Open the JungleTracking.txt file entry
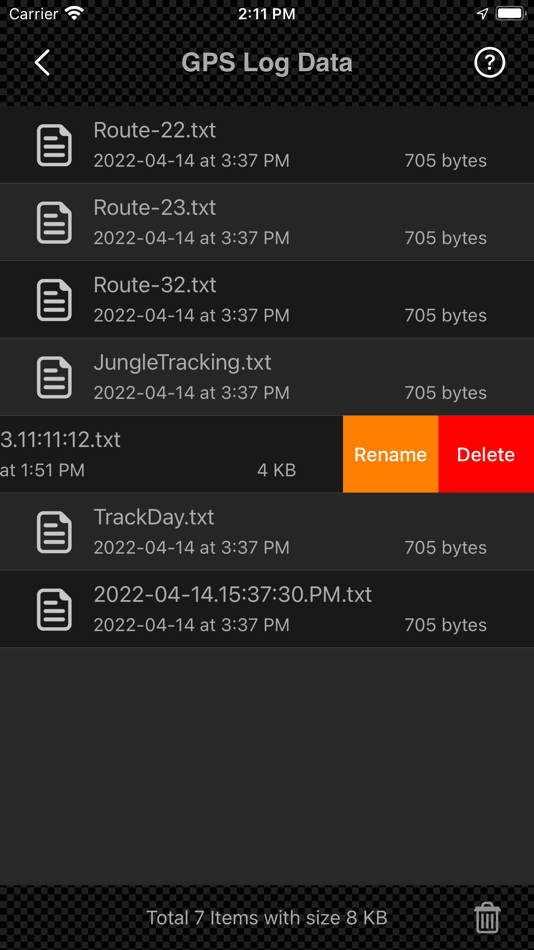This screenshot has height=950, width=534. [267, 377]
